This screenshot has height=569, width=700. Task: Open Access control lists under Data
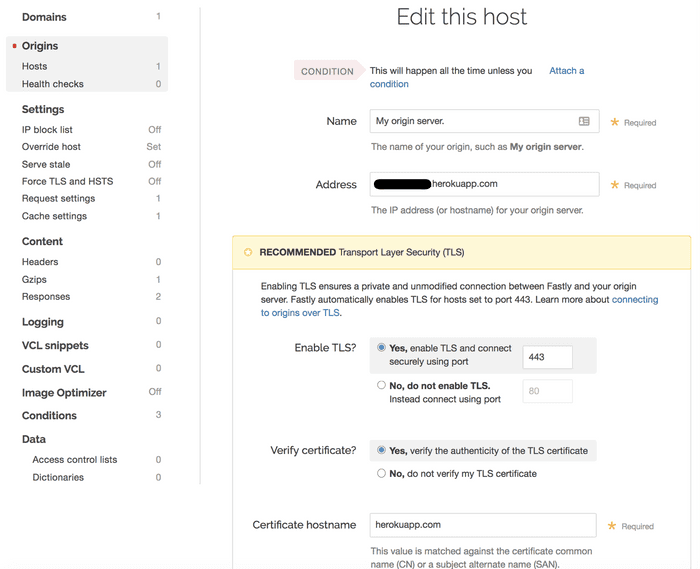75,460
